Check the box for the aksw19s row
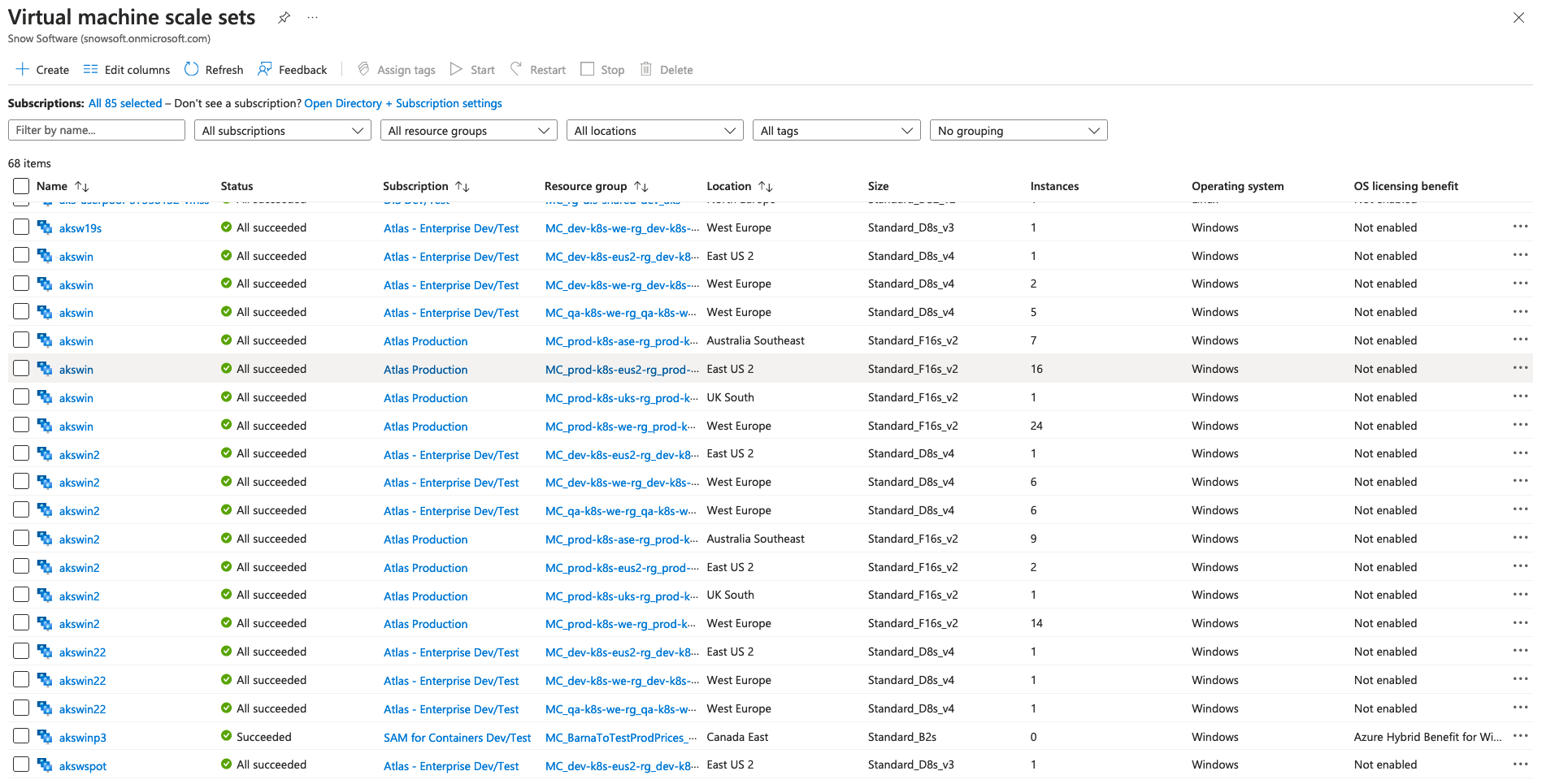This screenshot has width=1542, height=784. [21, 227]
